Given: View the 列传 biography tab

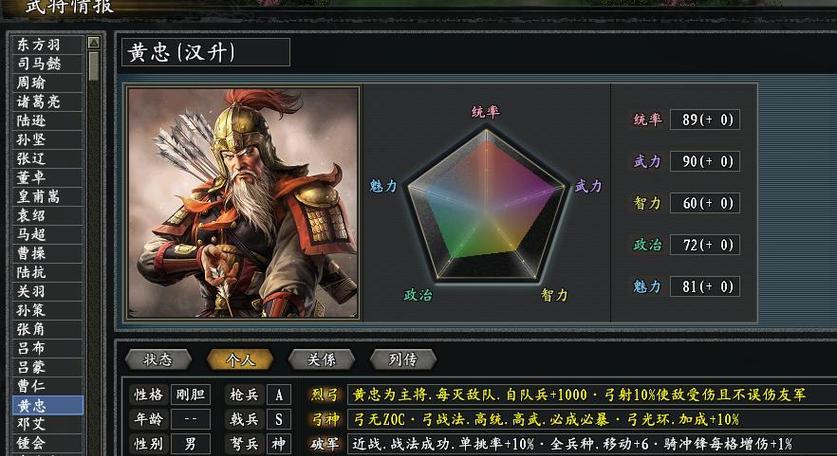Looking at the screenshot, I should point(403,359).
